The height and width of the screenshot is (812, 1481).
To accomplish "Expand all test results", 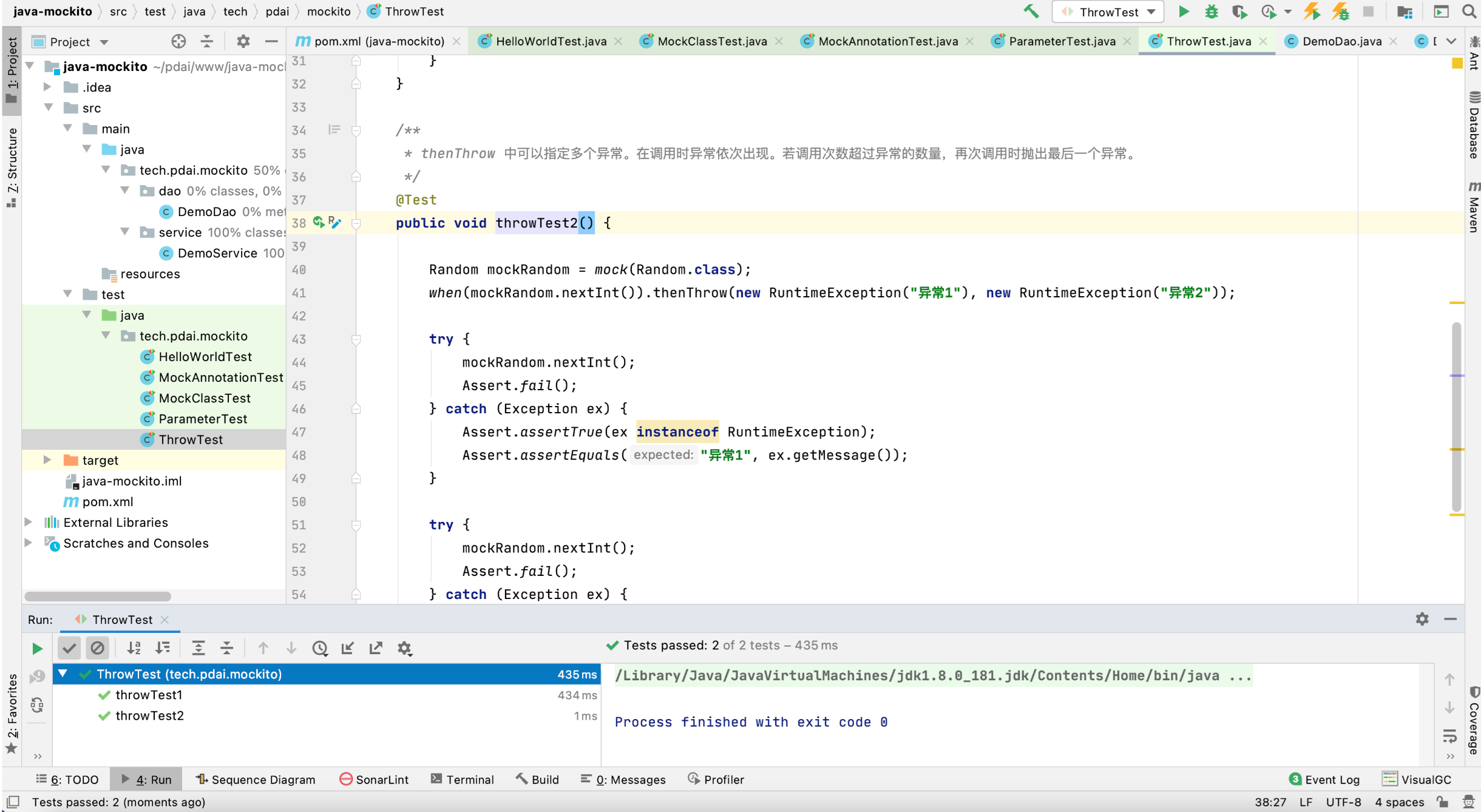I will (x=198, y=648).
